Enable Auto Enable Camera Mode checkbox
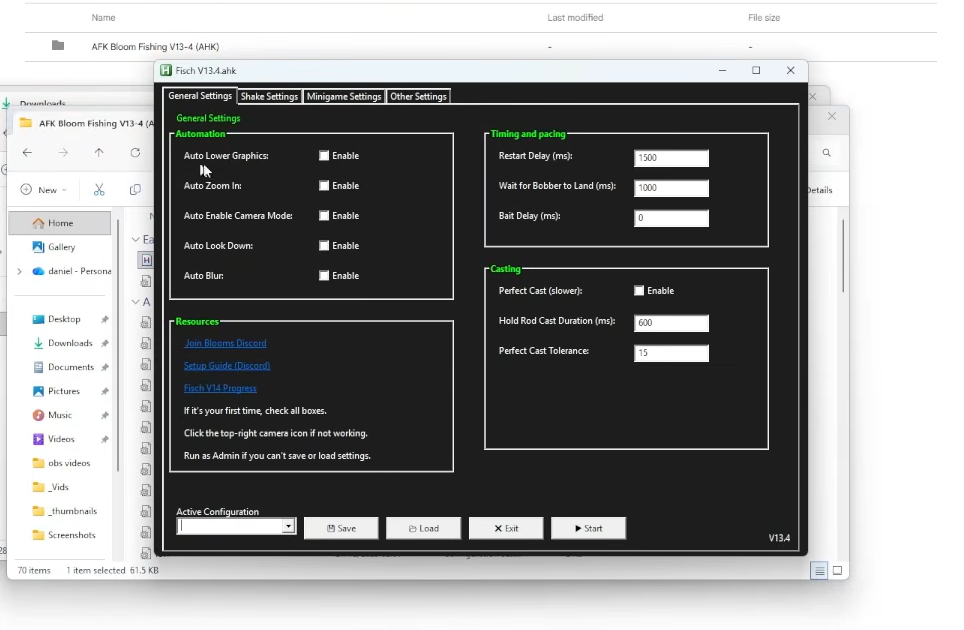Viewport: 964px width, 630px height. pyautogui.click(x=324, y=216)
